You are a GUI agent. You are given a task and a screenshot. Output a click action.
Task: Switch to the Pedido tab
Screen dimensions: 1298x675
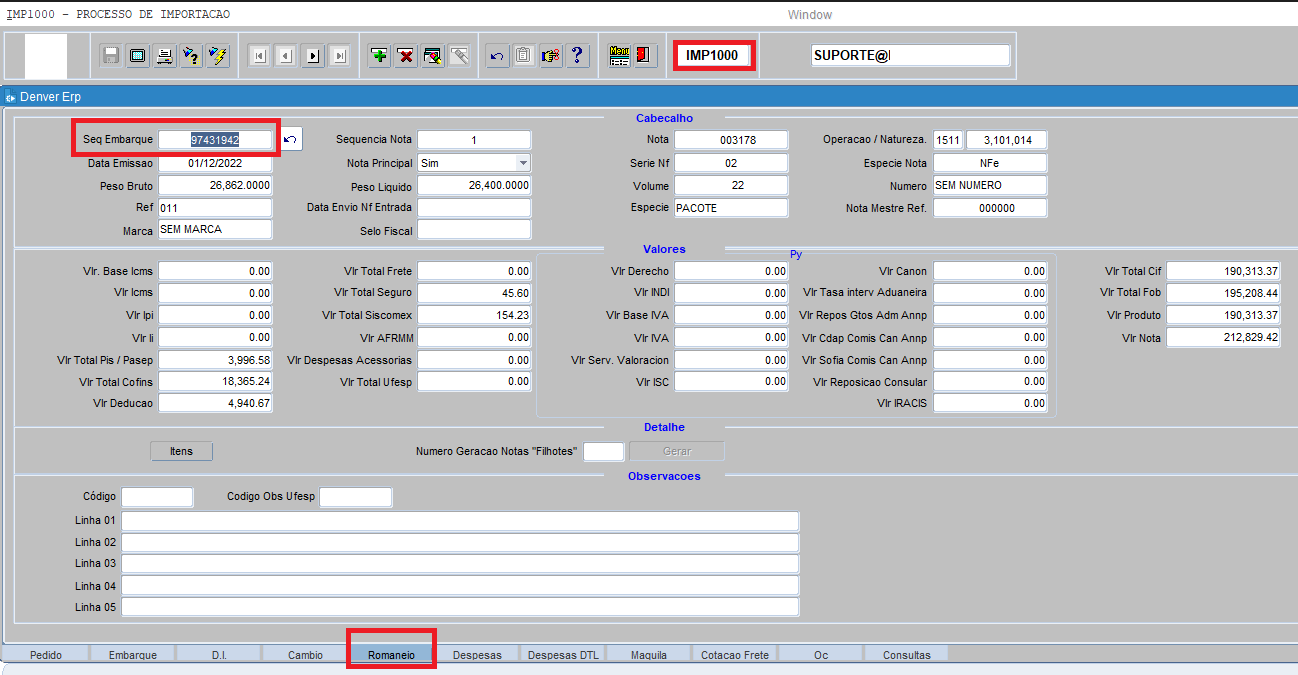pos(46,655)
